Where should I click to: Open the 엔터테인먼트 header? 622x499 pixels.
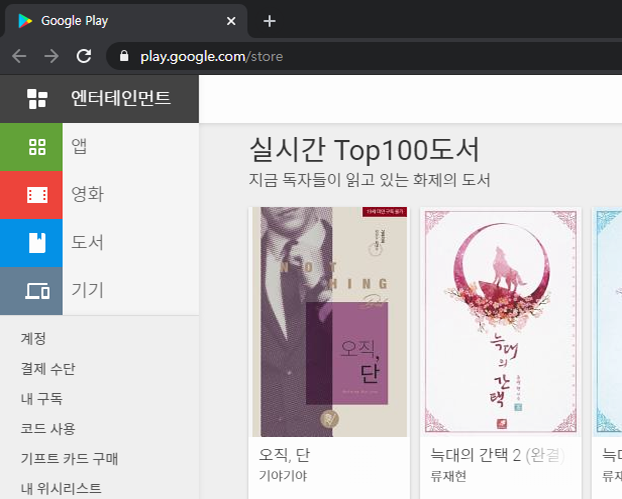pyautogui.click(x=99, y=99)
